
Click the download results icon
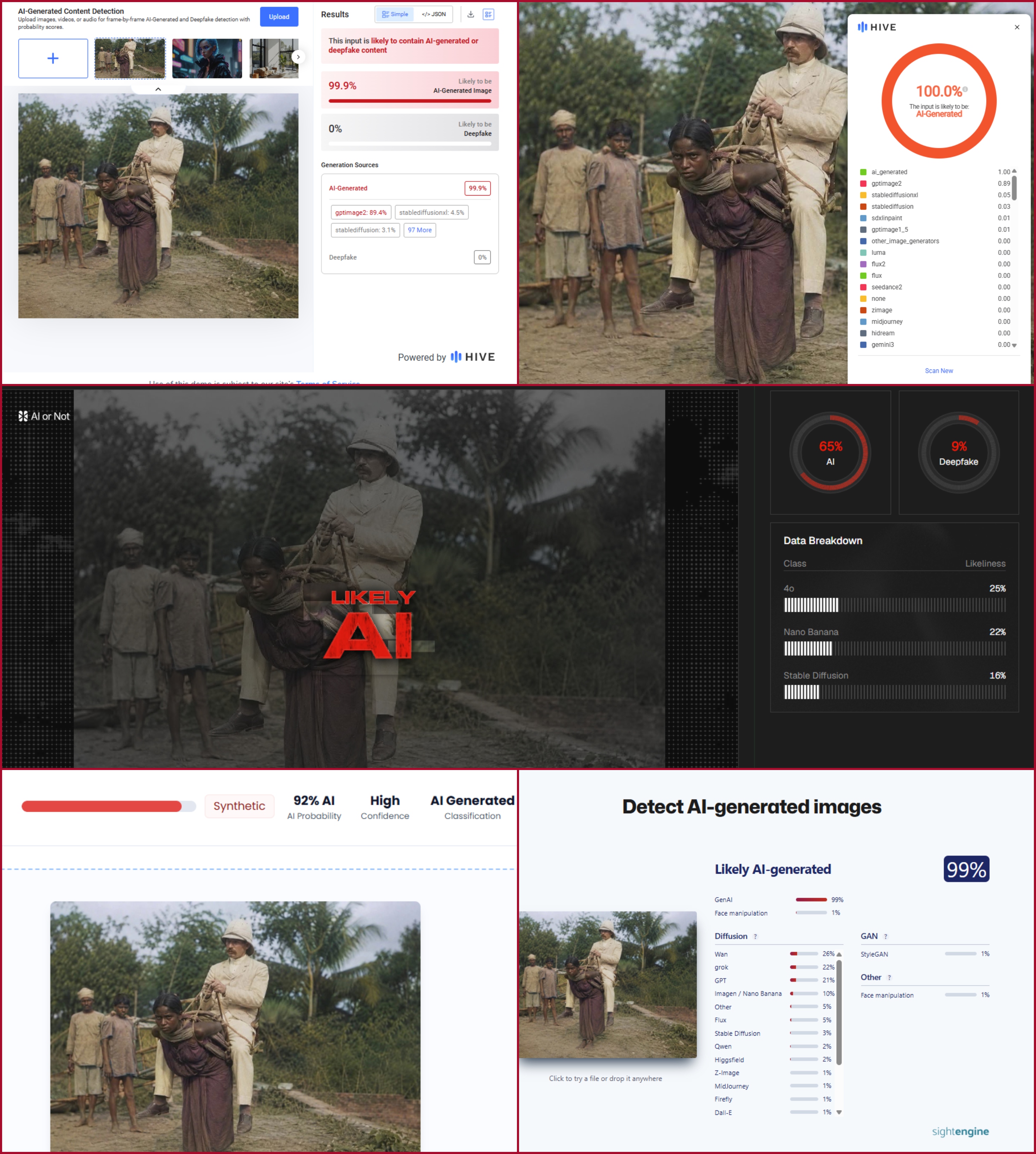click(471, 14)
